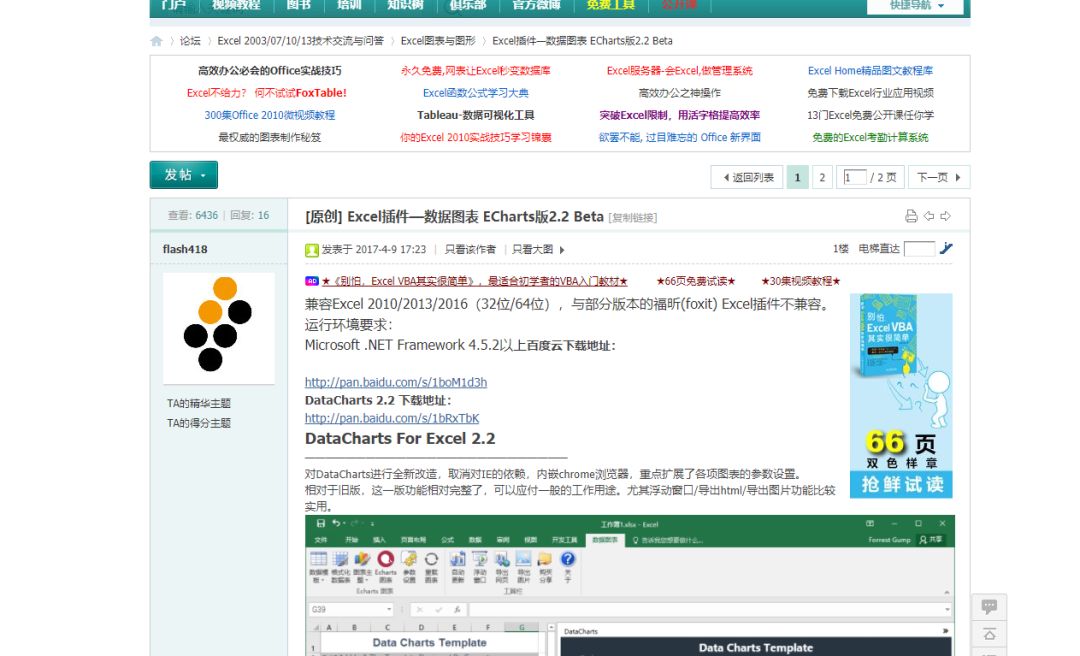1080x656 pixels.
Task: Return to top using floating up-arrow icon
Action: (989, 634)
